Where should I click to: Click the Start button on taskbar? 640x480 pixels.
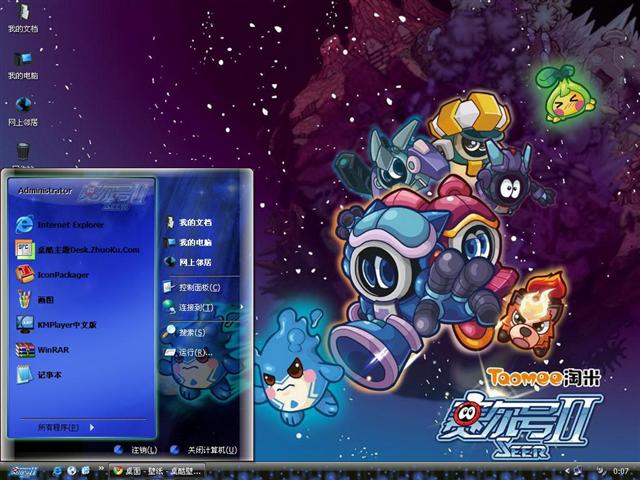24,471
